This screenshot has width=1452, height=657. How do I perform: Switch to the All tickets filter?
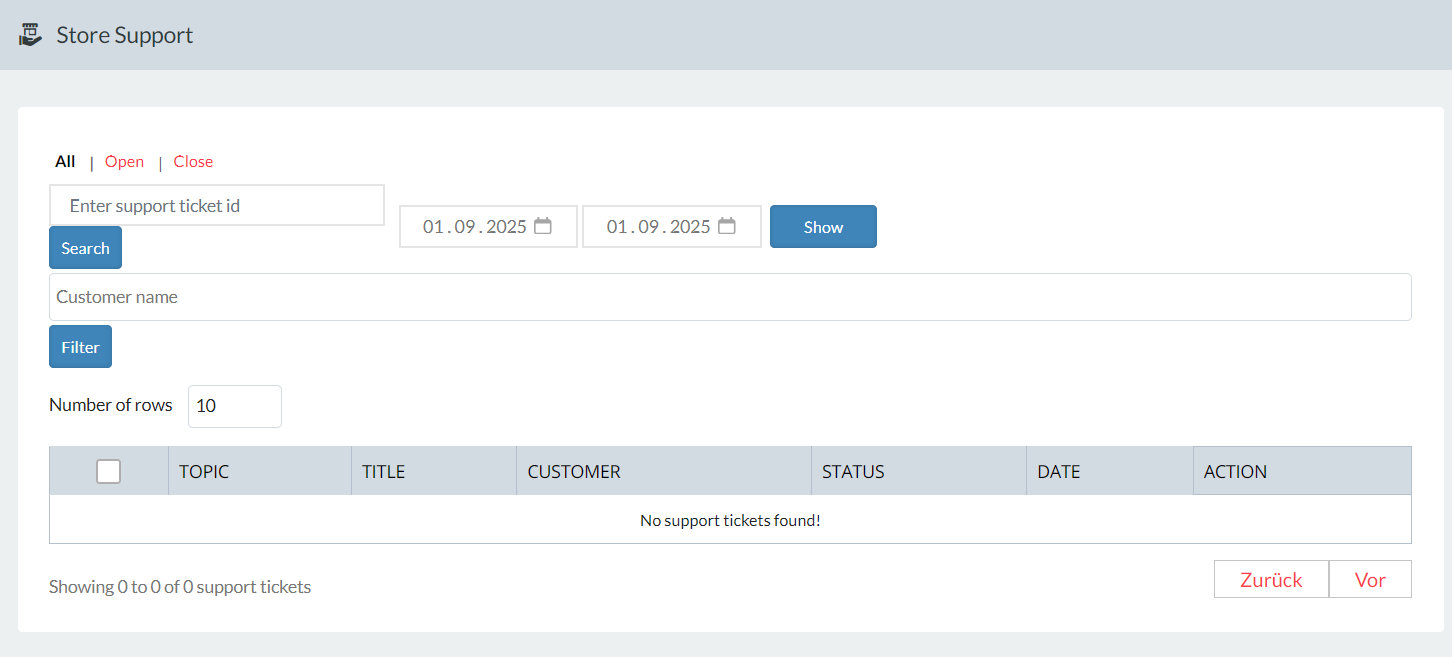coord(65,161)
